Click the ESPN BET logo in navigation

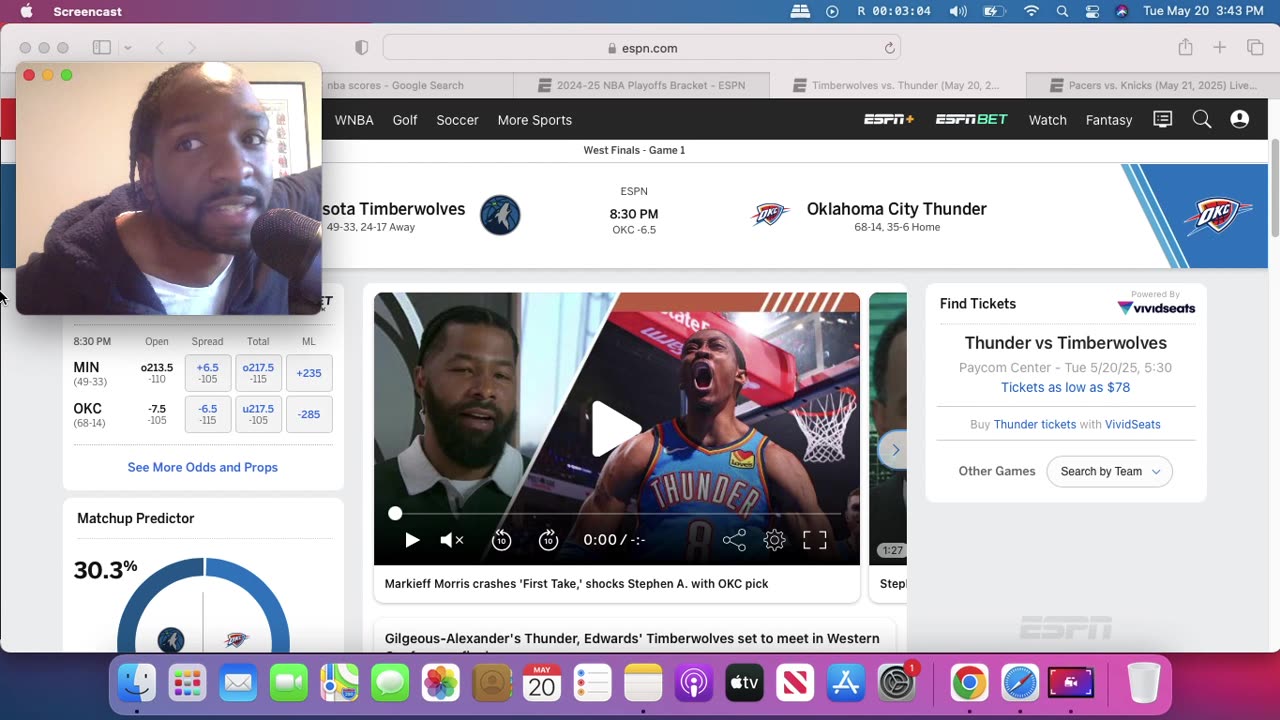pyautogui.click(x=972, y=120)
